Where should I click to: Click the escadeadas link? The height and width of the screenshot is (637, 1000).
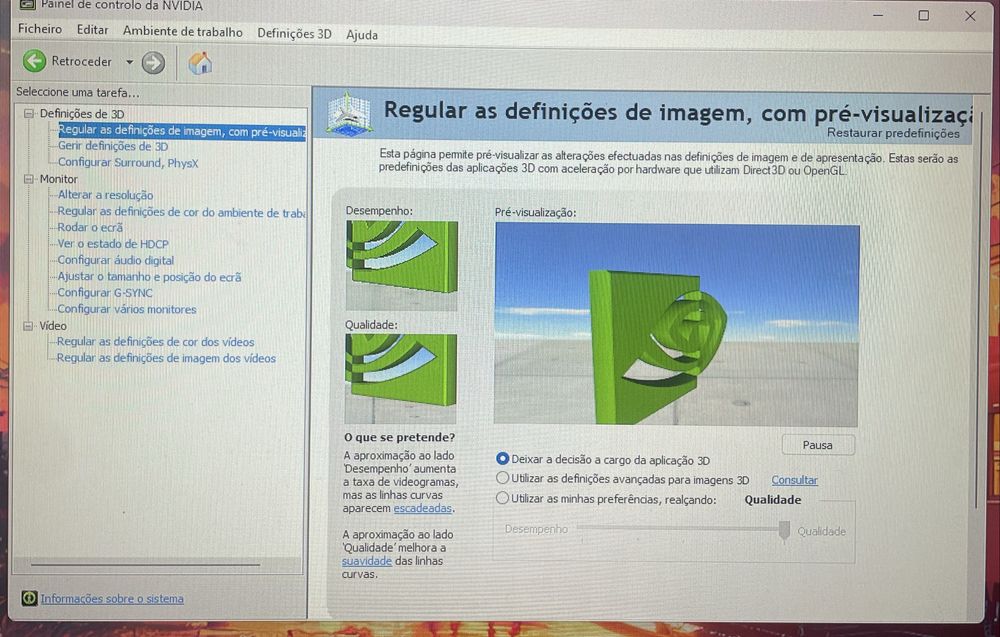422,509
